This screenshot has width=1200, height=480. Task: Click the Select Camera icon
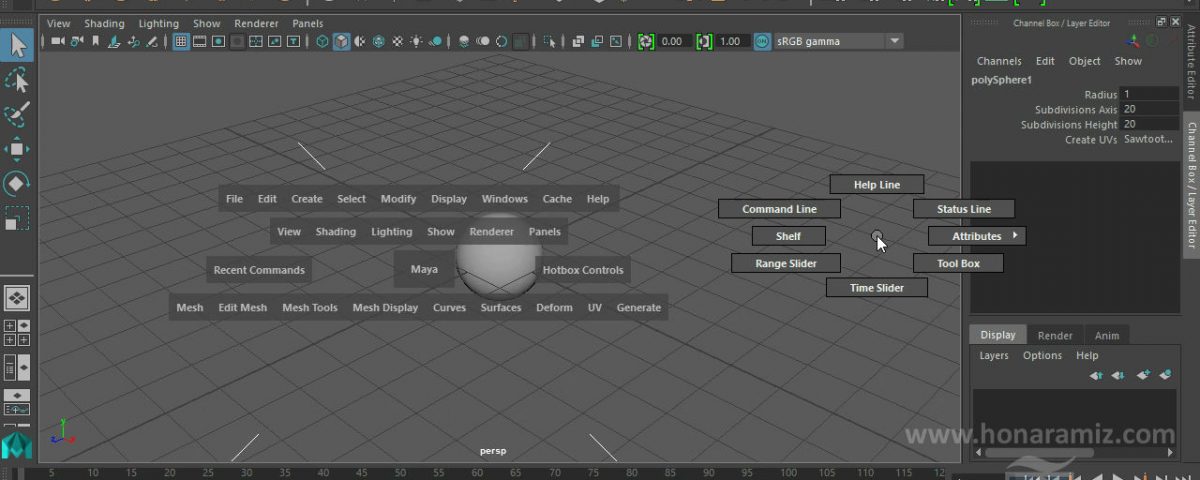point(57,41)
